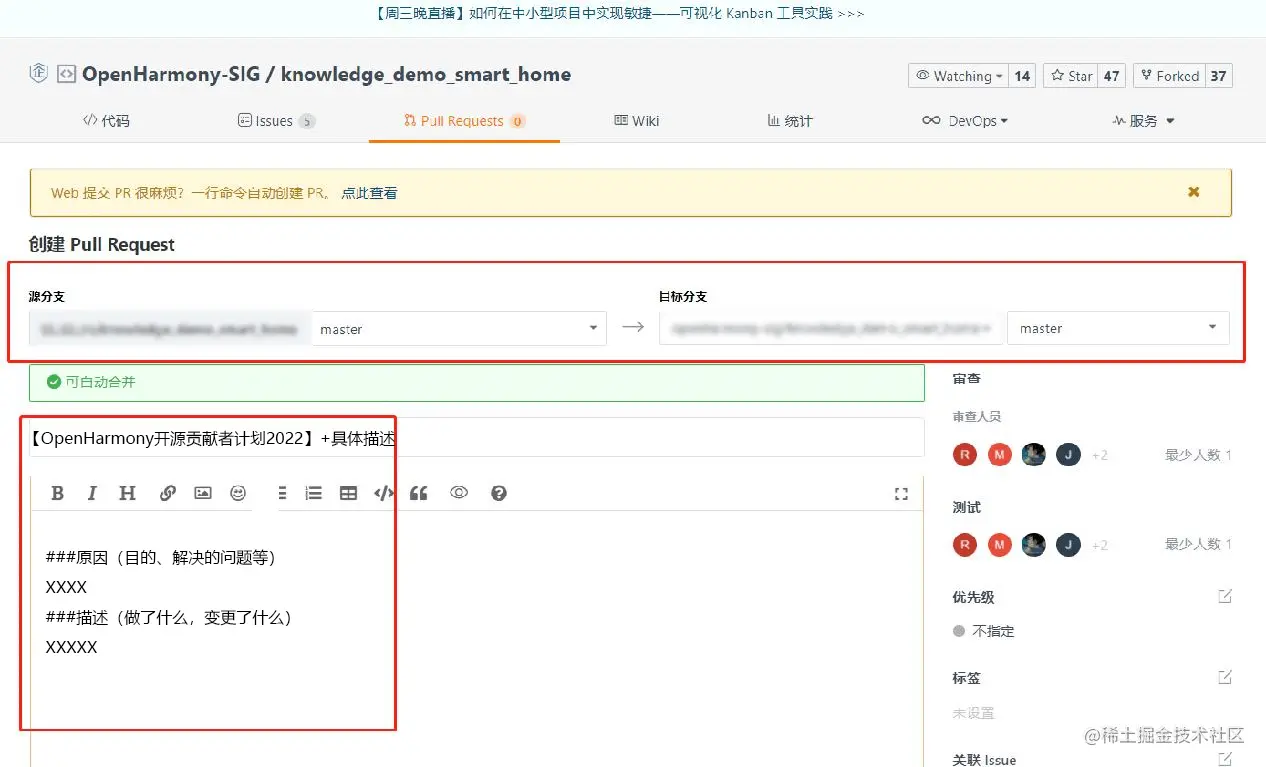Viewport: 1266px width, 767px height.
Task: Open the emoji picker smiley icon
Action: tap(238, 493)
